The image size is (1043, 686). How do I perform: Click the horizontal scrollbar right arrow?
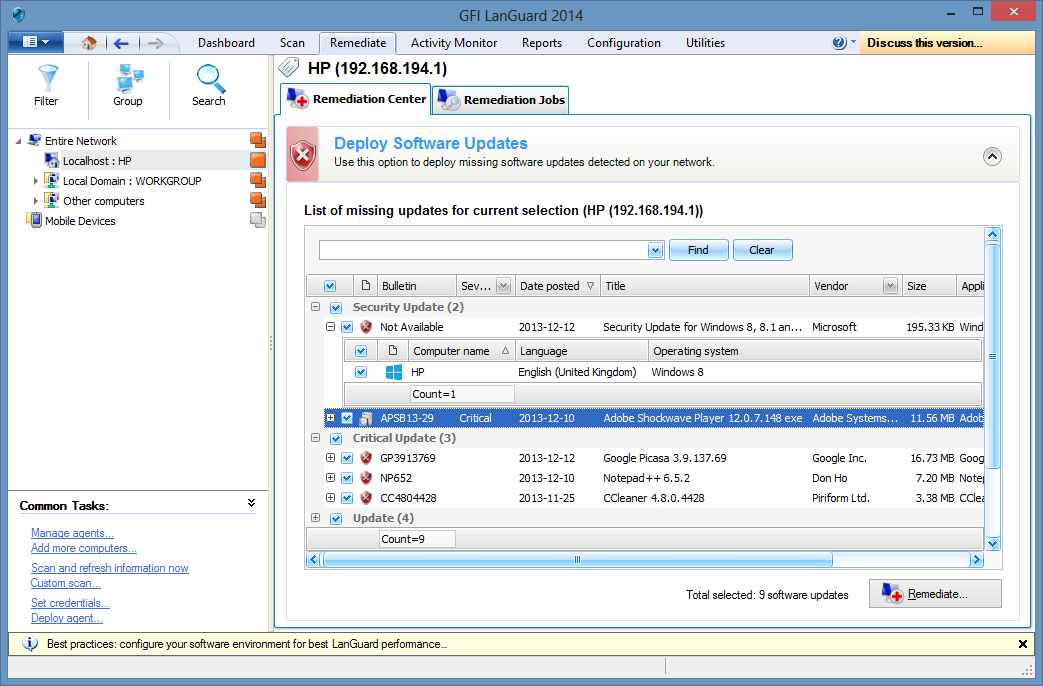[976, 560]
